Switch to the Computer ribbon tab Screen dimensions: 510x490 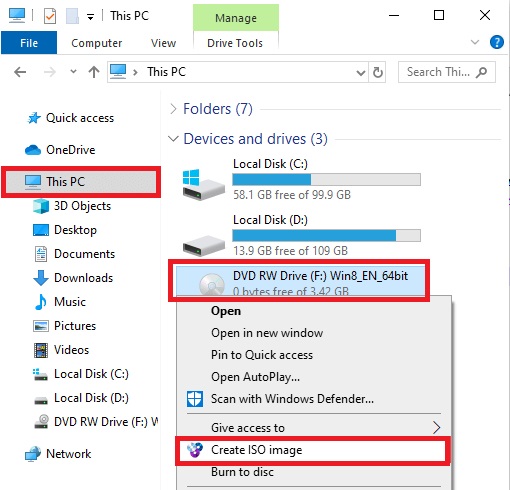(x=97, y=43)
